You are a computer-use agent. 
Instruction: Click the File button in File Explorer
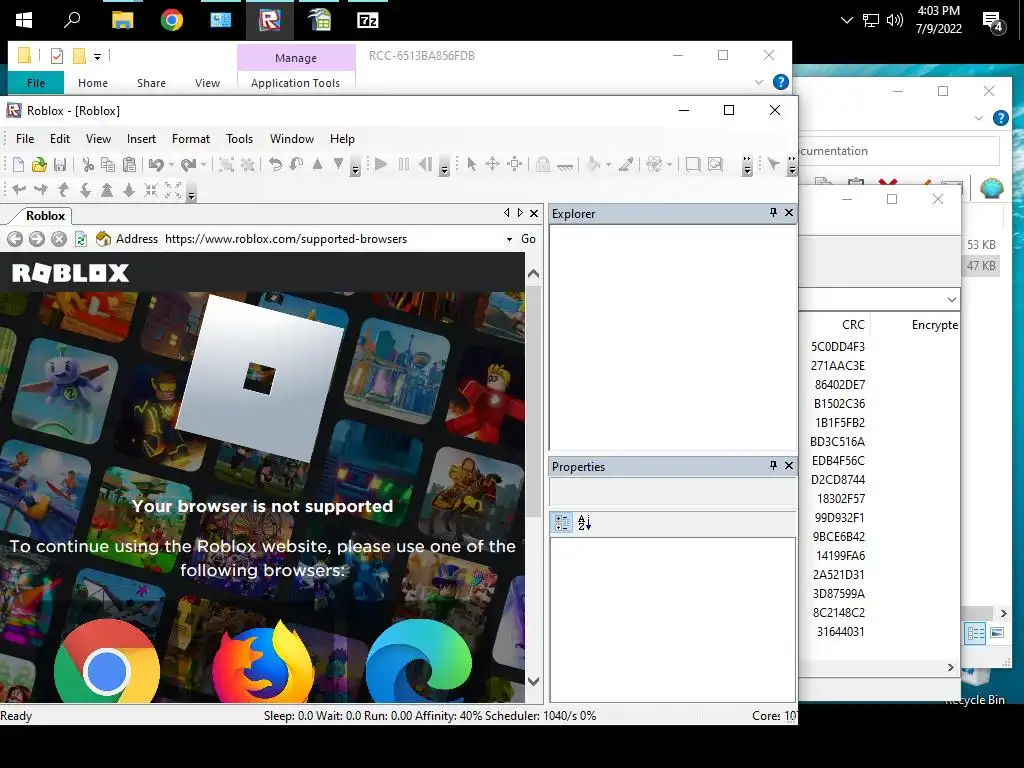36,83
